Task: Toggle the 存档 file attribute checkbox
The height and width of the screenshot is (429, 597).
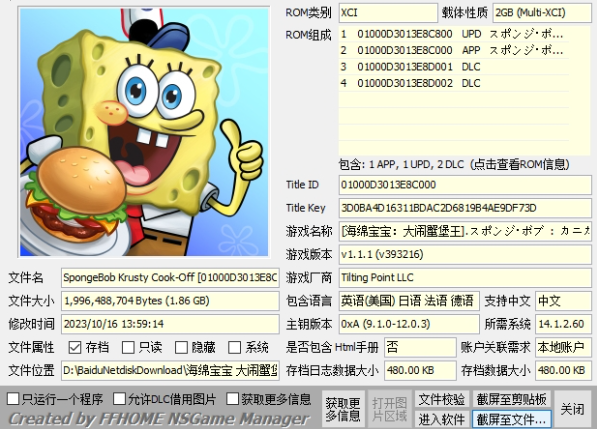Action: [75, 347]
